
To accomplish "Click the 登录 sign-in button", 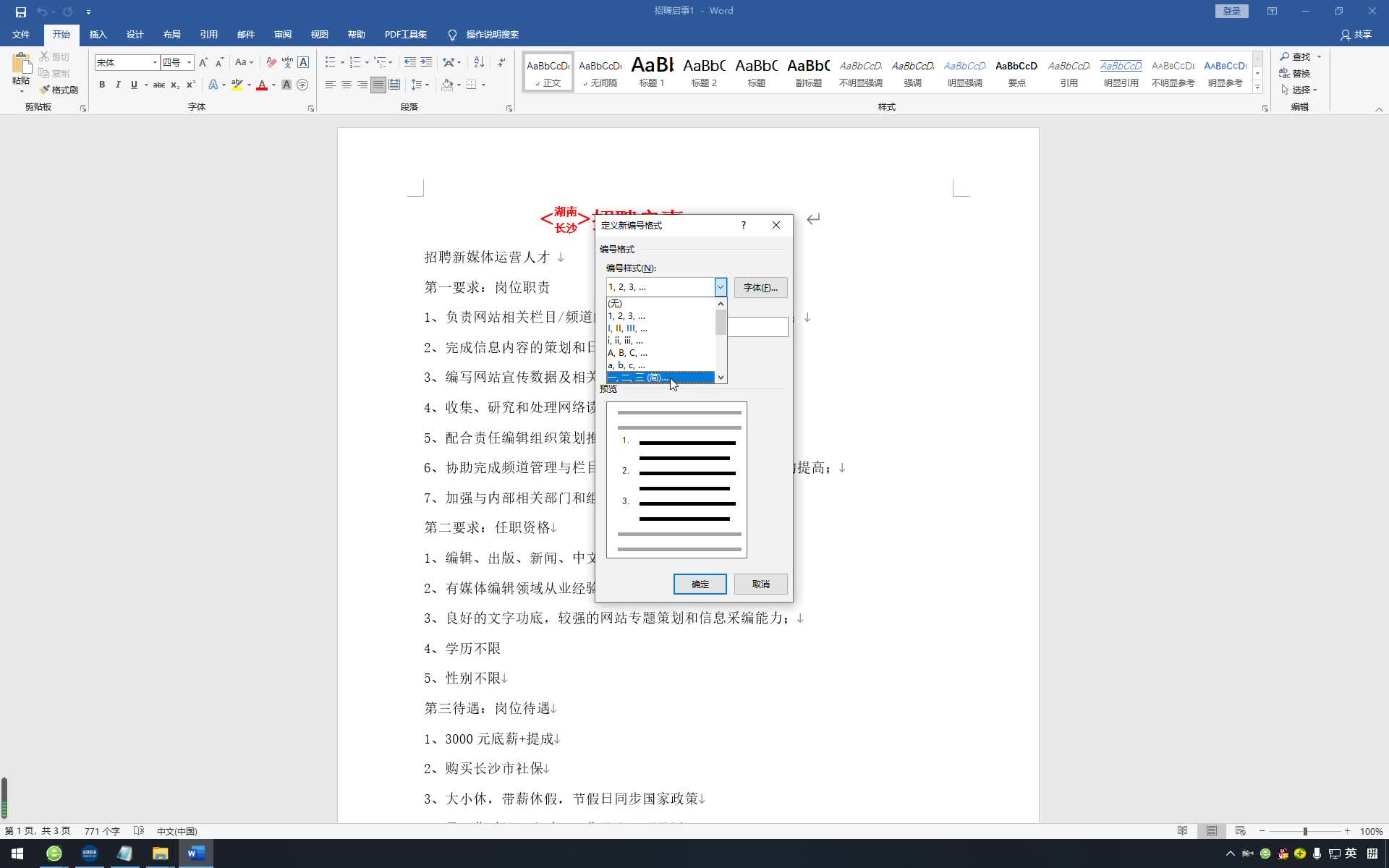I will pos(1231,11).
